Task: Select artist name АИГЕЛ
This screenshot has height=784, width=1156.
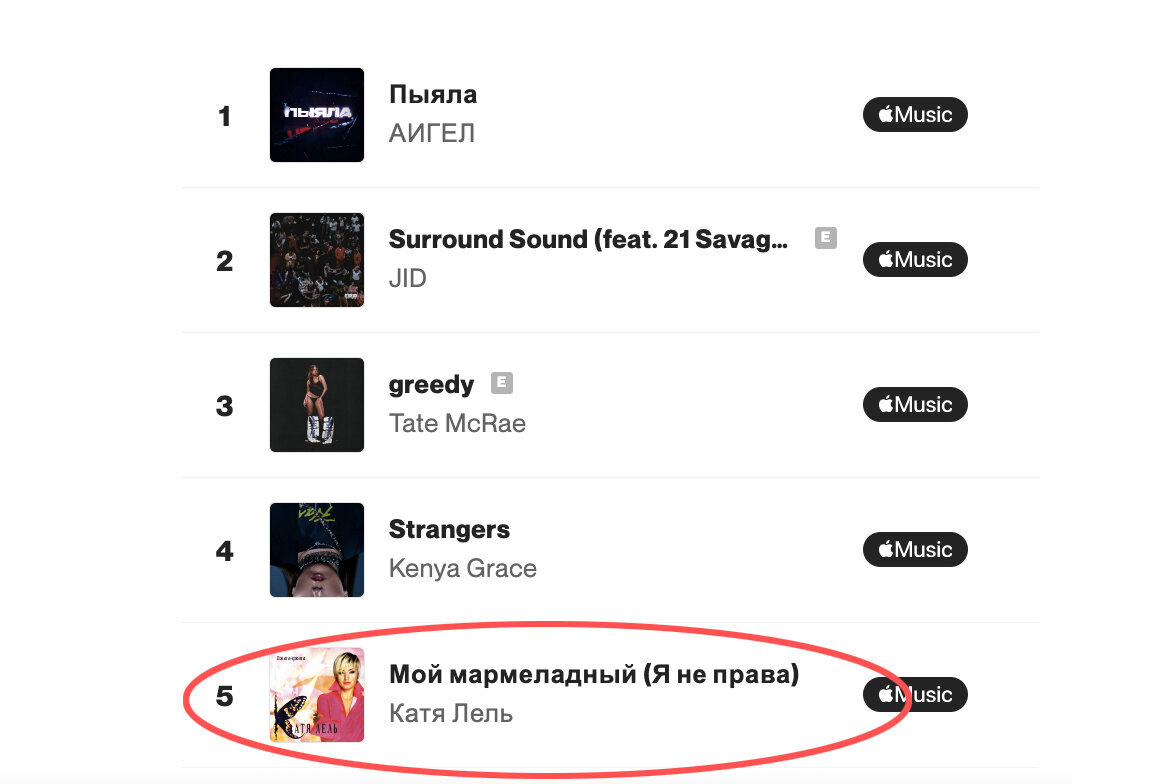Action: (x=432, y=133)
